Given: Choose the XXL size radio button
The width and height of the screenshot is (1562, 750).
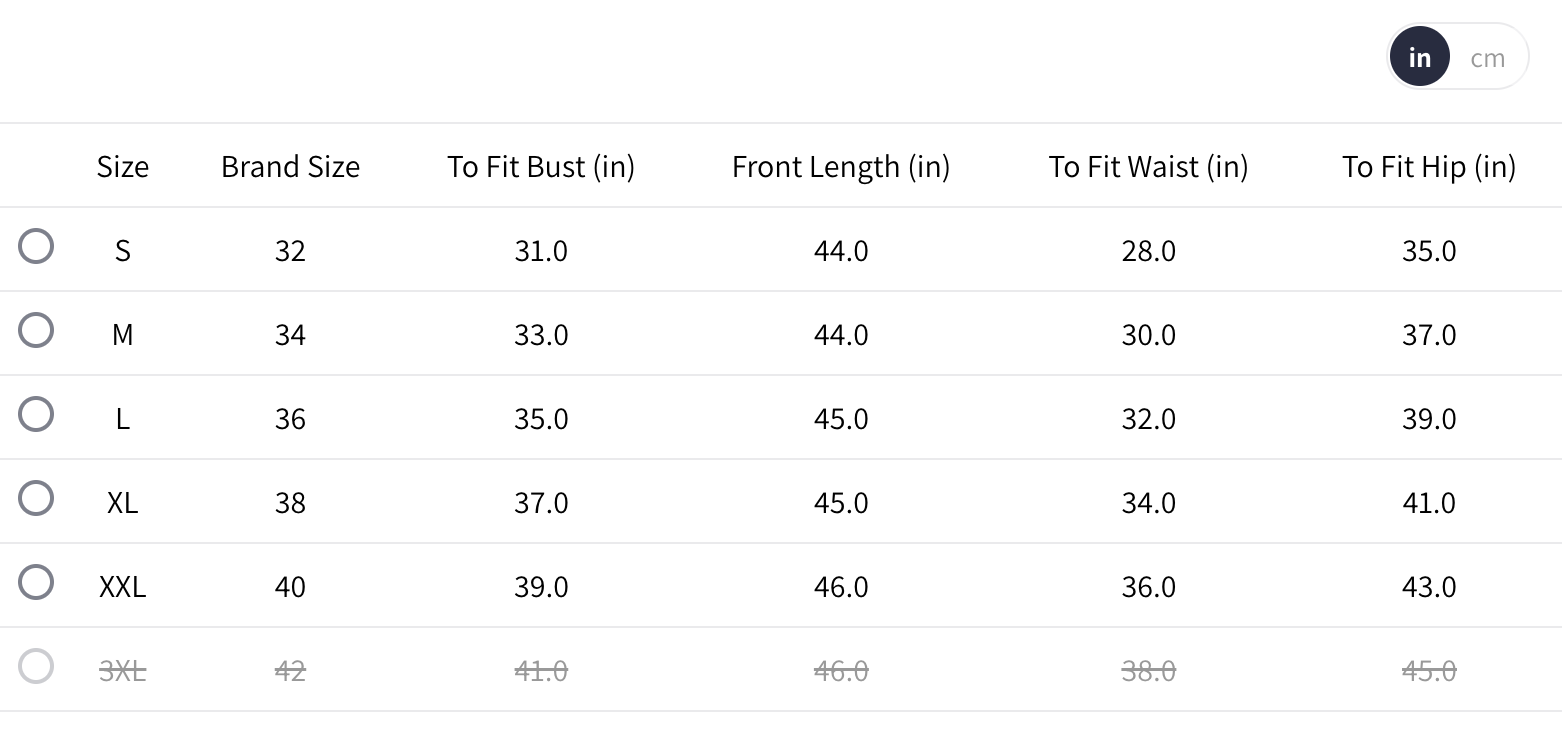Looking at the screenshot, I should point(36,582).
